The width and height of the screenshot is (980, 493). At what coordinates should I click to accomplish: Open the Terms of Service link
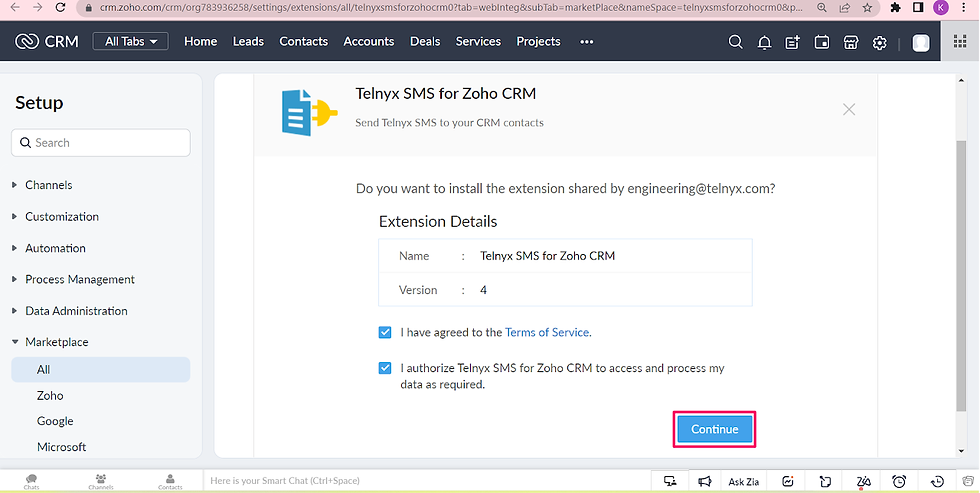click(547, 332)
